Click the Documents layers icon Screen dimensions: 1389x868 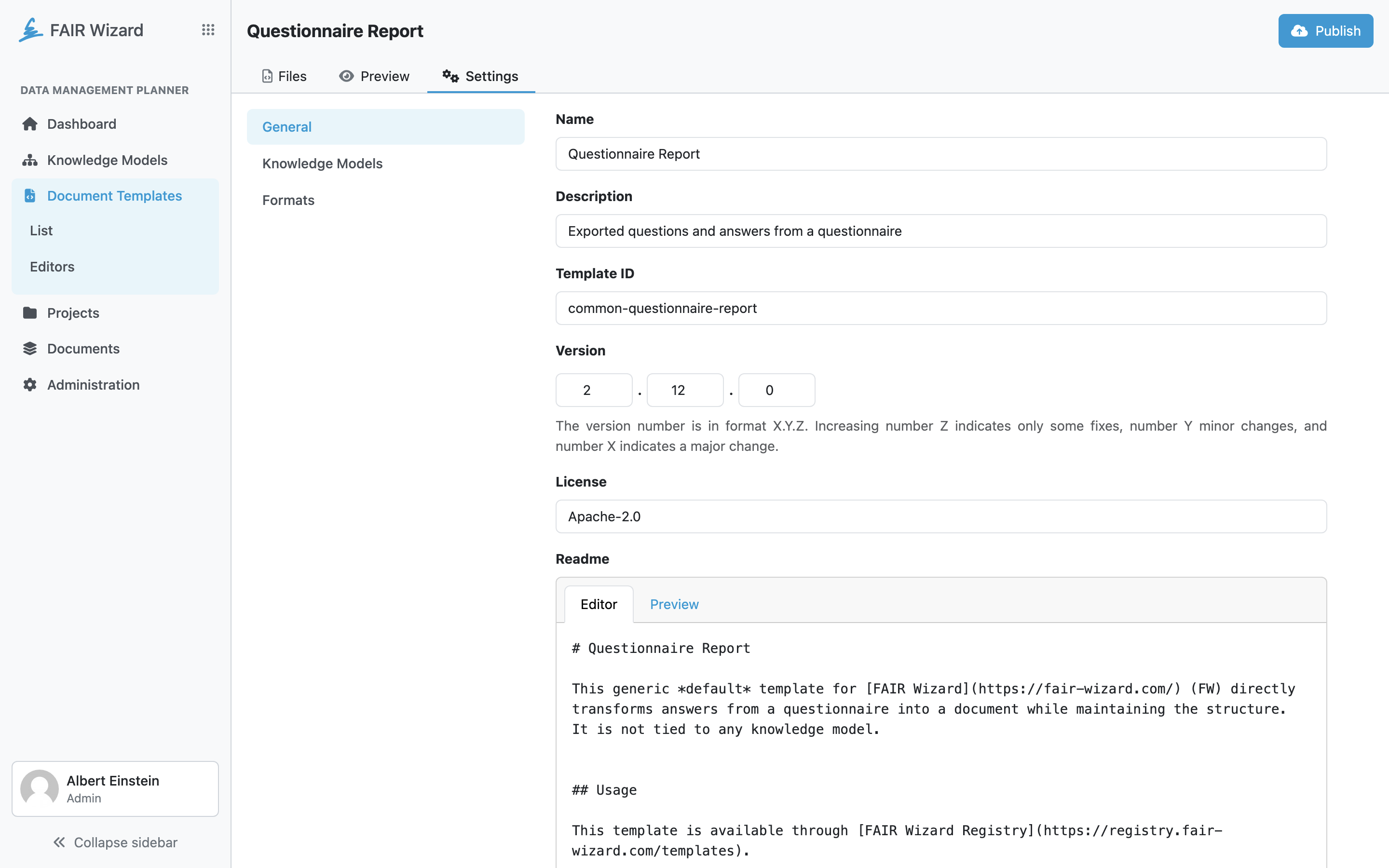tap(30, 349)
